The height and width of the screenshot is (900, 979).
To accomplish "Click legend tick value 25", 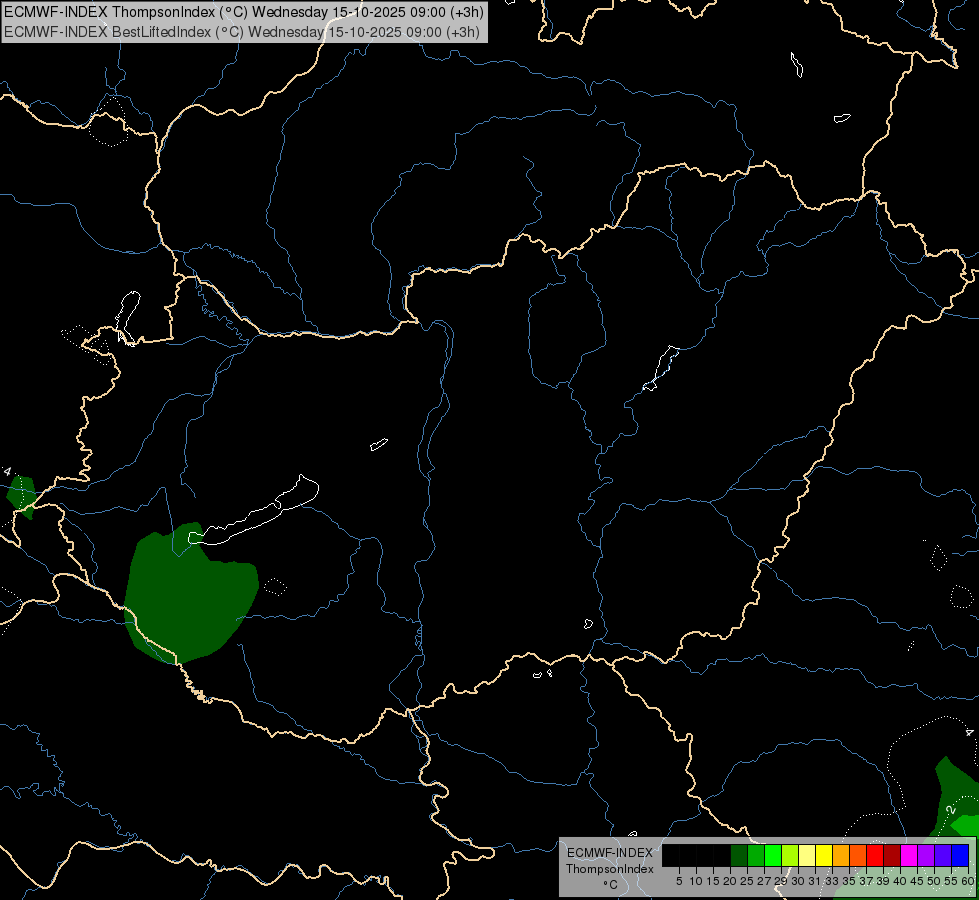I will (747, 881).
